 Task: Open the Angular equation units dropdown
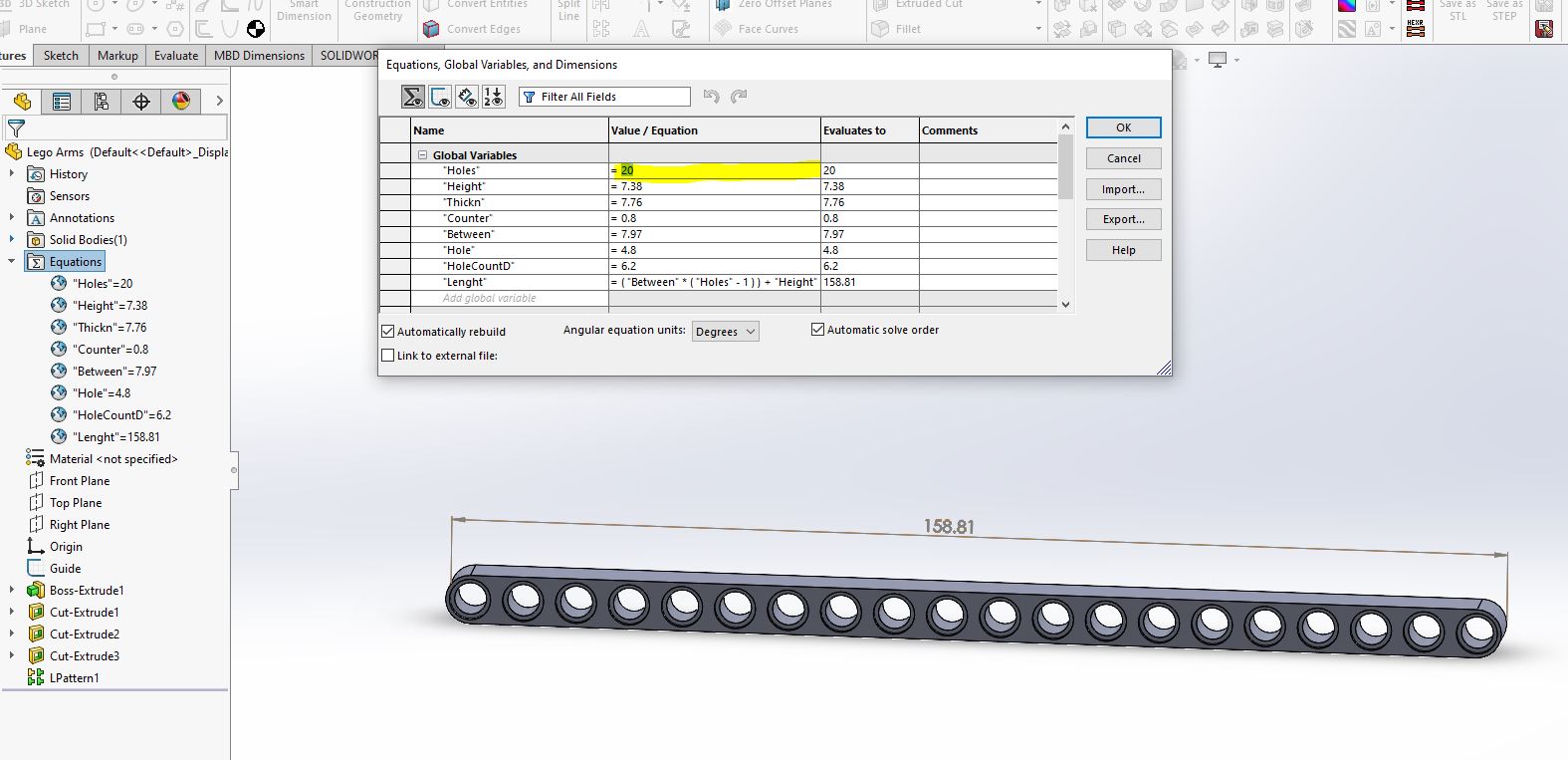pyautogui.click(x=726, y=332)
